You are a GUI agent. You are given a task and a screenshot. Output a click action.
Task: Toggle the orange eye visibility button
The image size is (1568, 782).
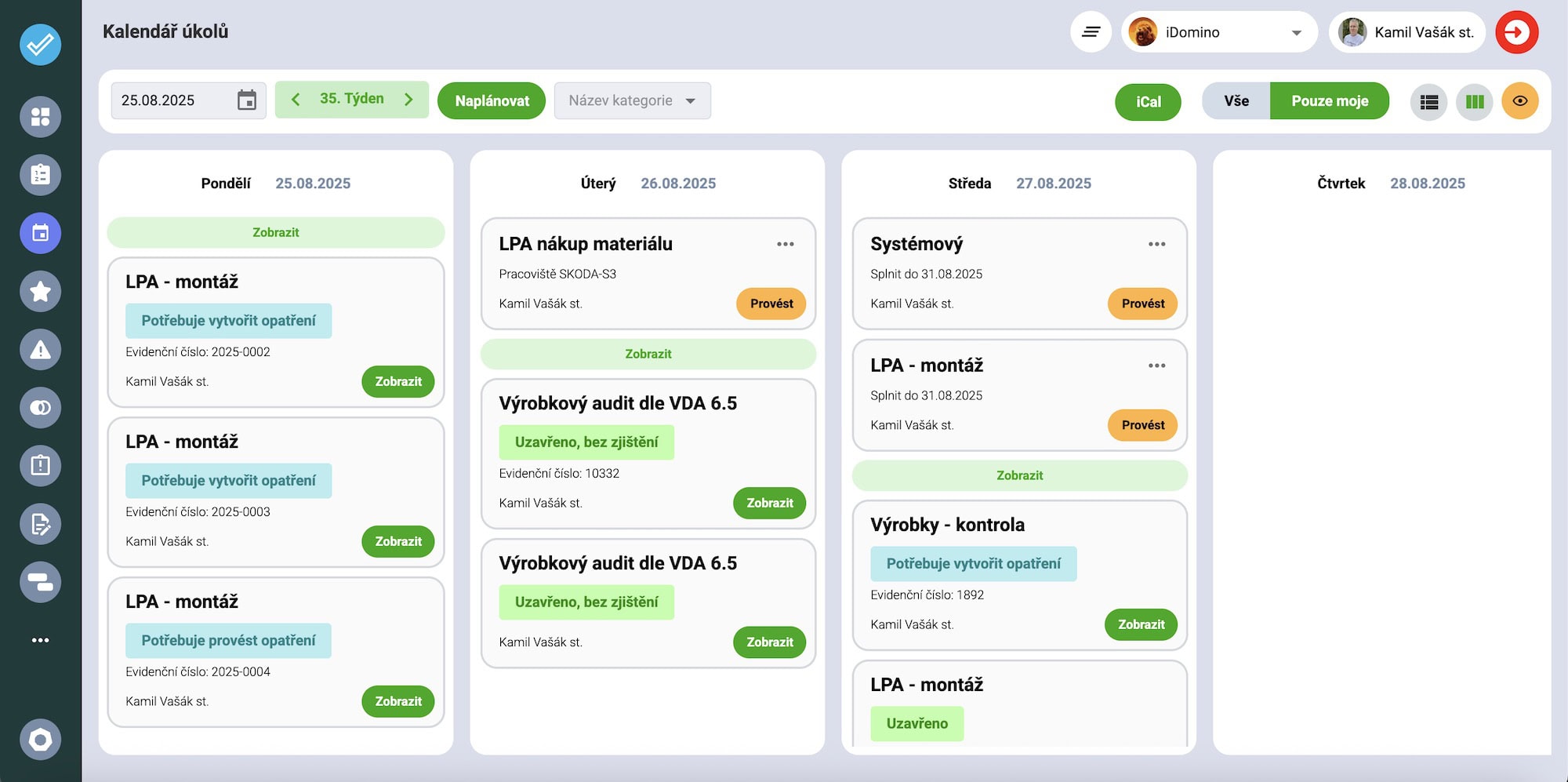tap(1519, 101)
